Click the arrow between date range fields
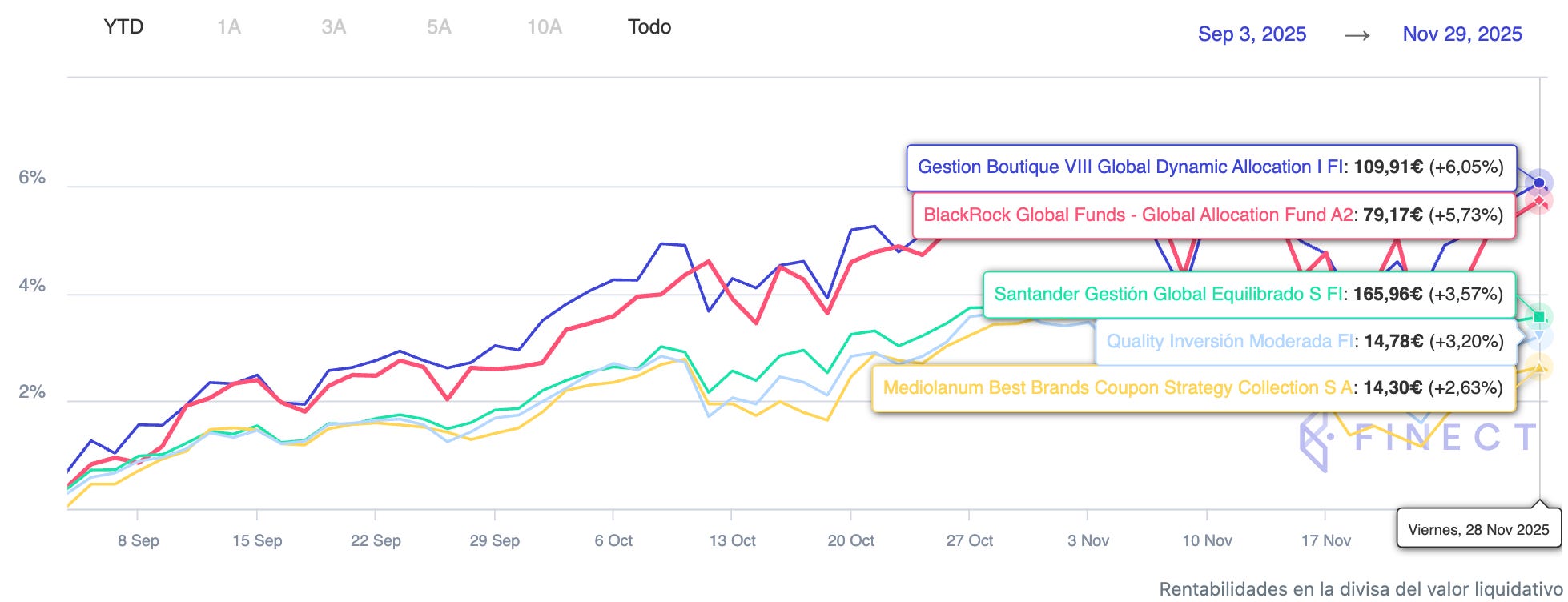1568x602 pixels. pyautogui.click(x=1357, y=35)
